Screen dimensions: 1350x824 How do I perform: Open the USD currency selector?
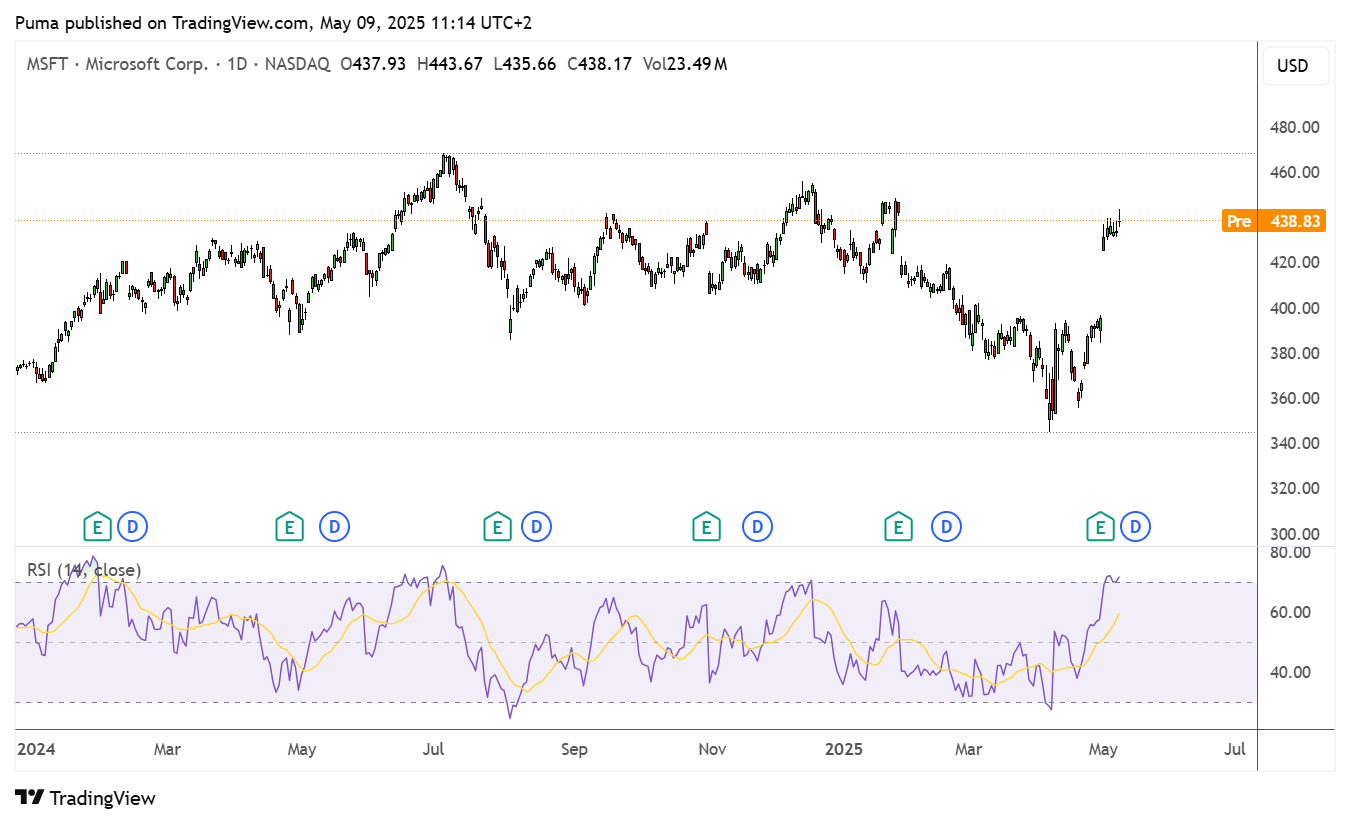[1293, 66]
